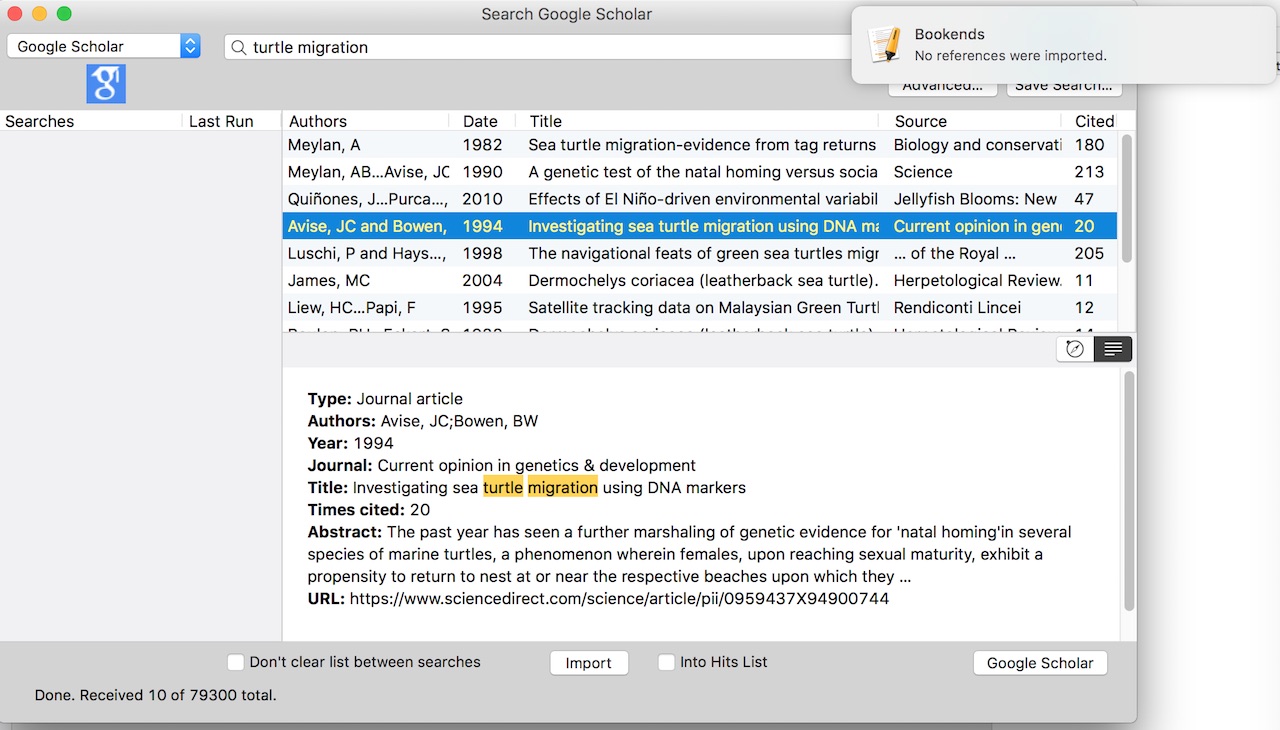Click the Journal line in details pane
Viewport: 1280px width, 730px height.
click(x=502, y=466)
